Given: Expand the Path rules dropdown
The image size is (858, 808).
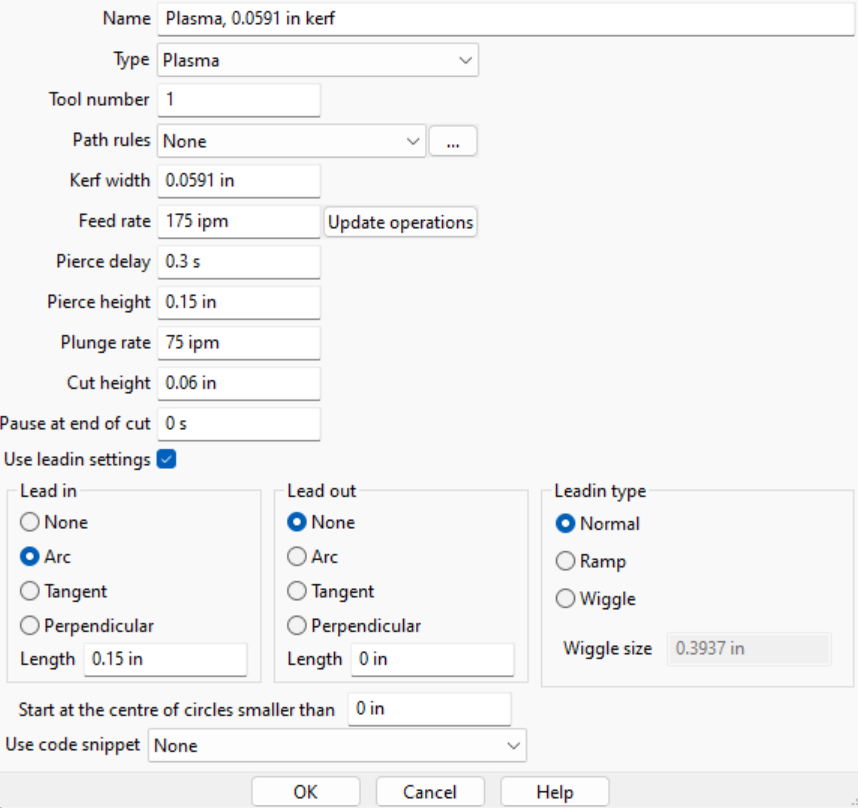Looking at the screenshot, I should pos(291,141).
